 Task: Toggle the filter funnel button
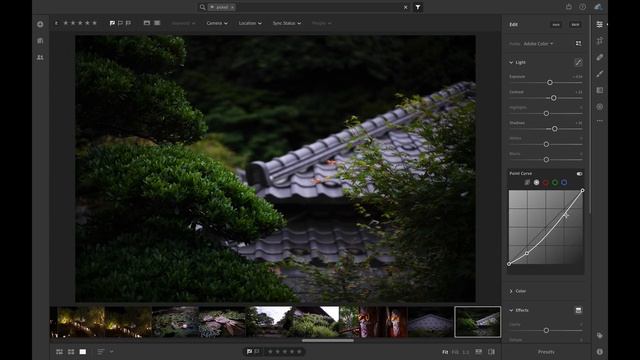(x=418, y=7)
